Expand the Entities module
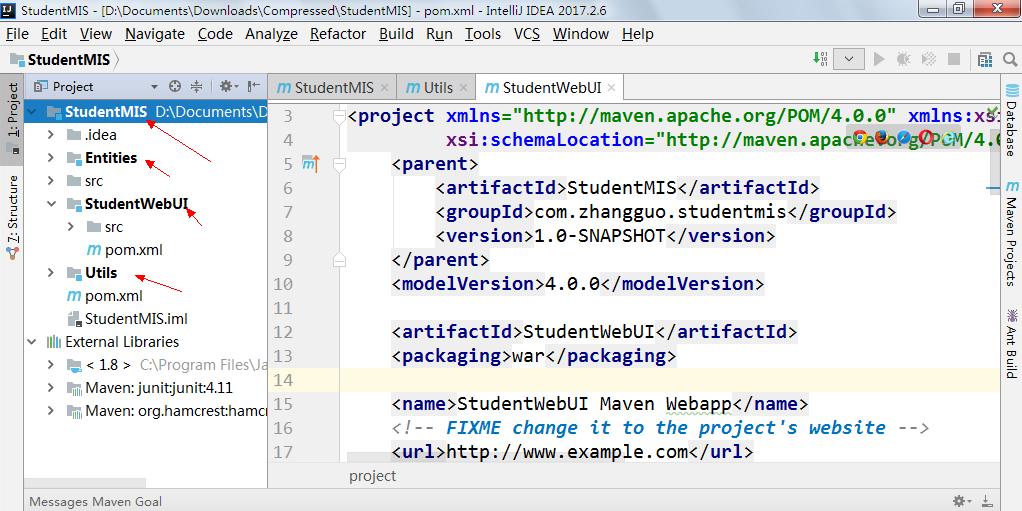The width and height of the screenshot is (1022, 511). 51,158
